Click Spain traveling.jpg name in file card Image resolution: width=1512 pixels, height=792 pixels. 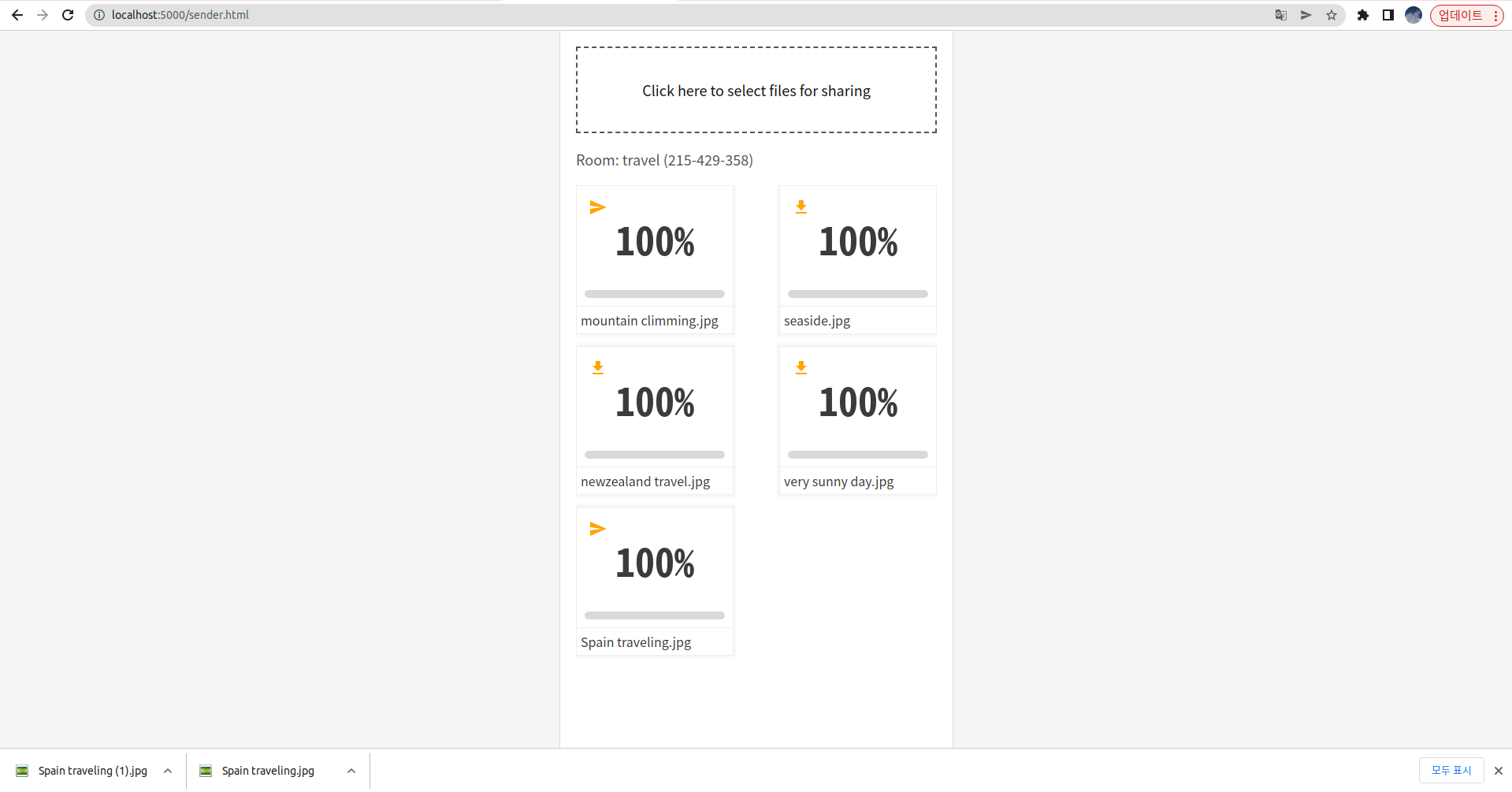[x=636, y=642]
